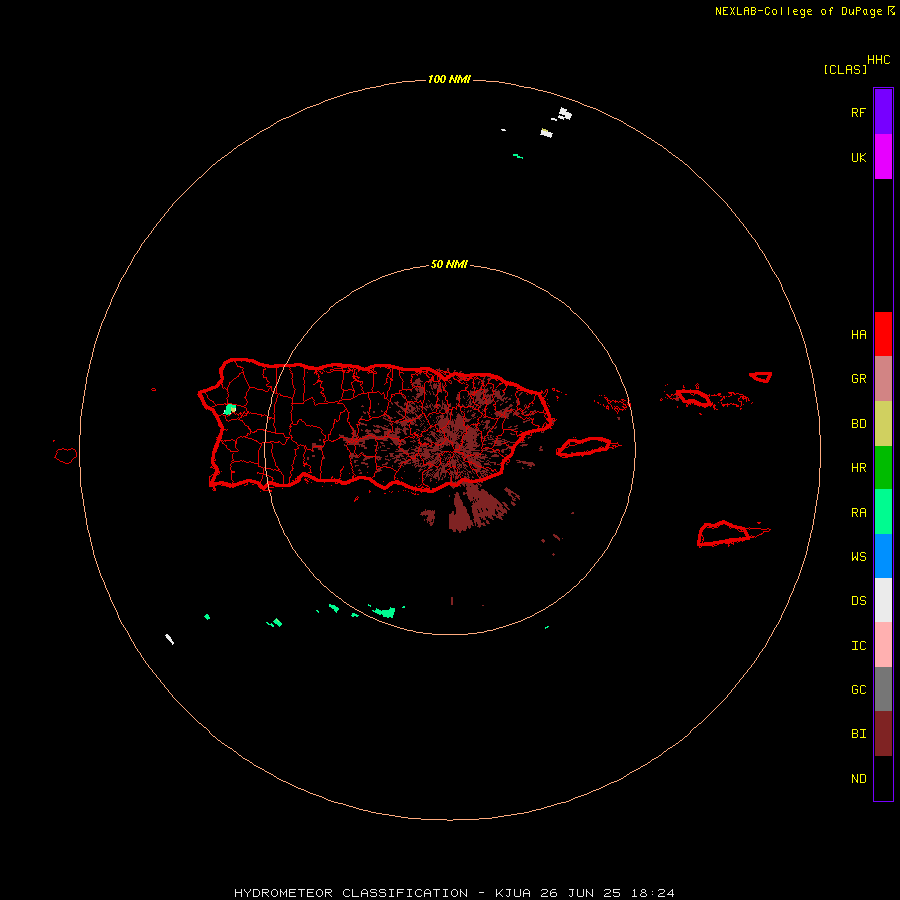Image resolution: width=900 pixels, height=900 pixels.
Task: Click the largest green rain echo south of island
Action: [x=385, y=612]
